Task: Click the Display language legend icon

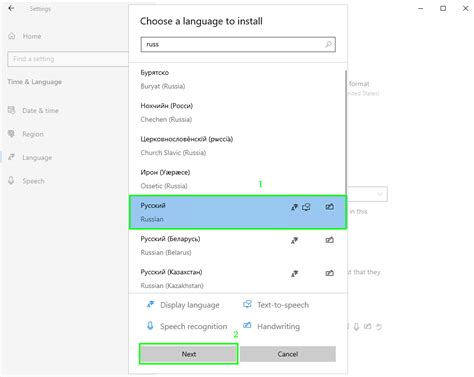Action: pyautogui.click(x=150, y=304)
